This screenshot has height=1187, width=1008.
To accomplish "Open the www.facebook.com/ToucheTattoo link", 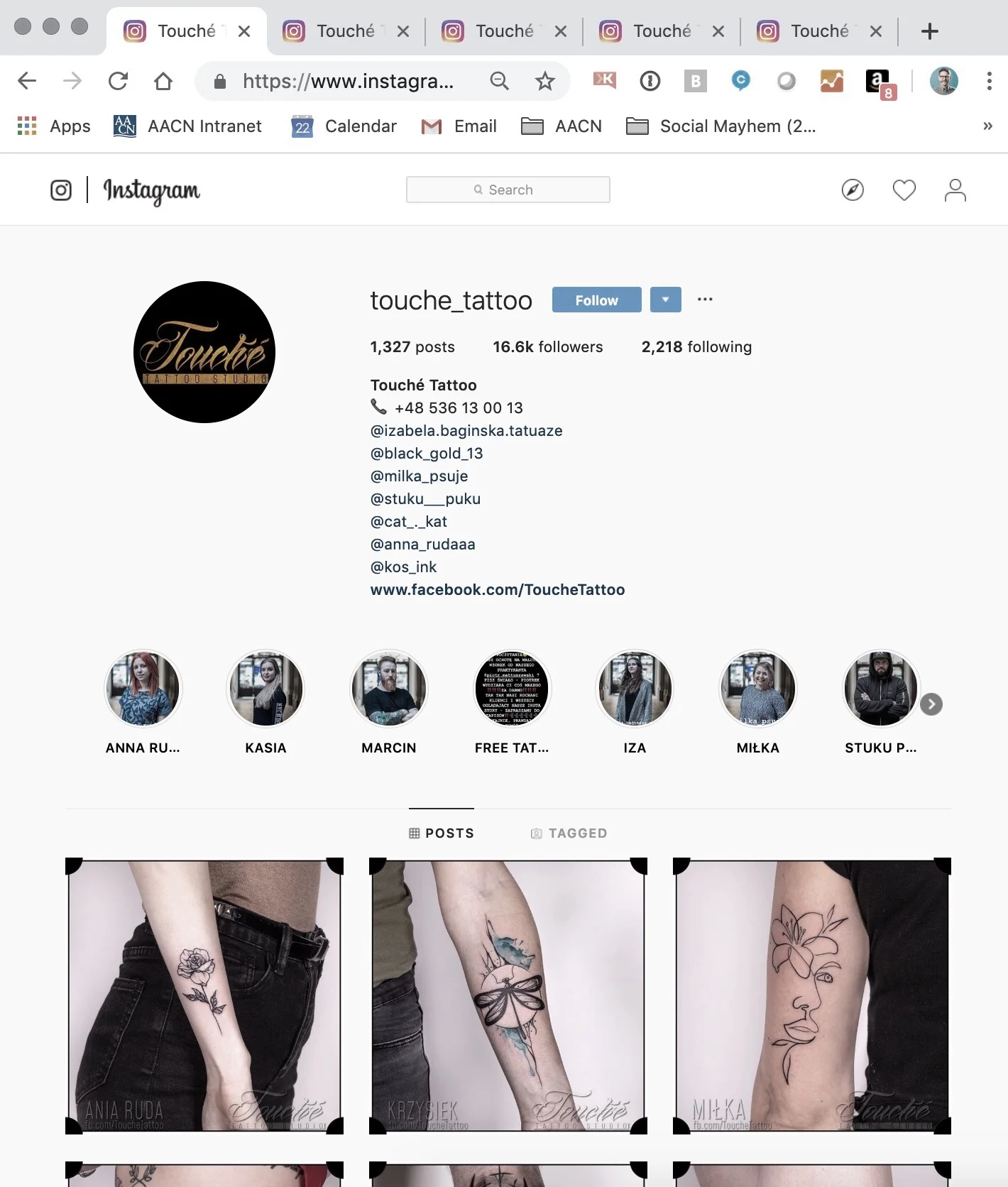I will [x=498, y=589].
